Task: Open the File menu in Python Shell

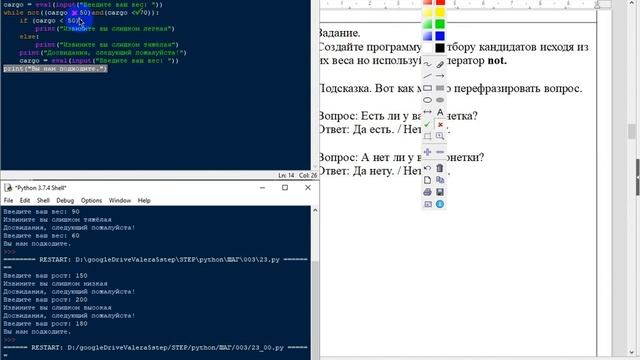Action: (8, 200)
